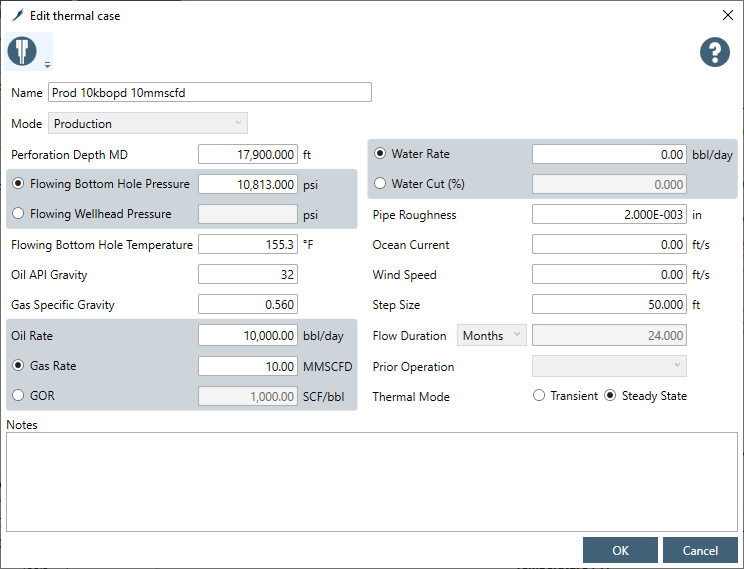Click the Pipe Roughness label
Viewport: 744px width, 569px height.
point(414,215)
